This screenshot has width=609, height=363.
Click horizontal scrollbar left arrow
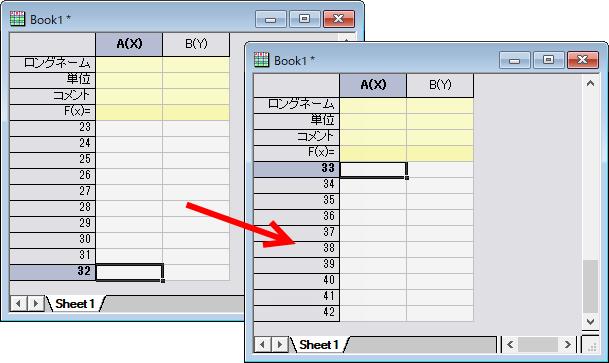click(510, 344)
